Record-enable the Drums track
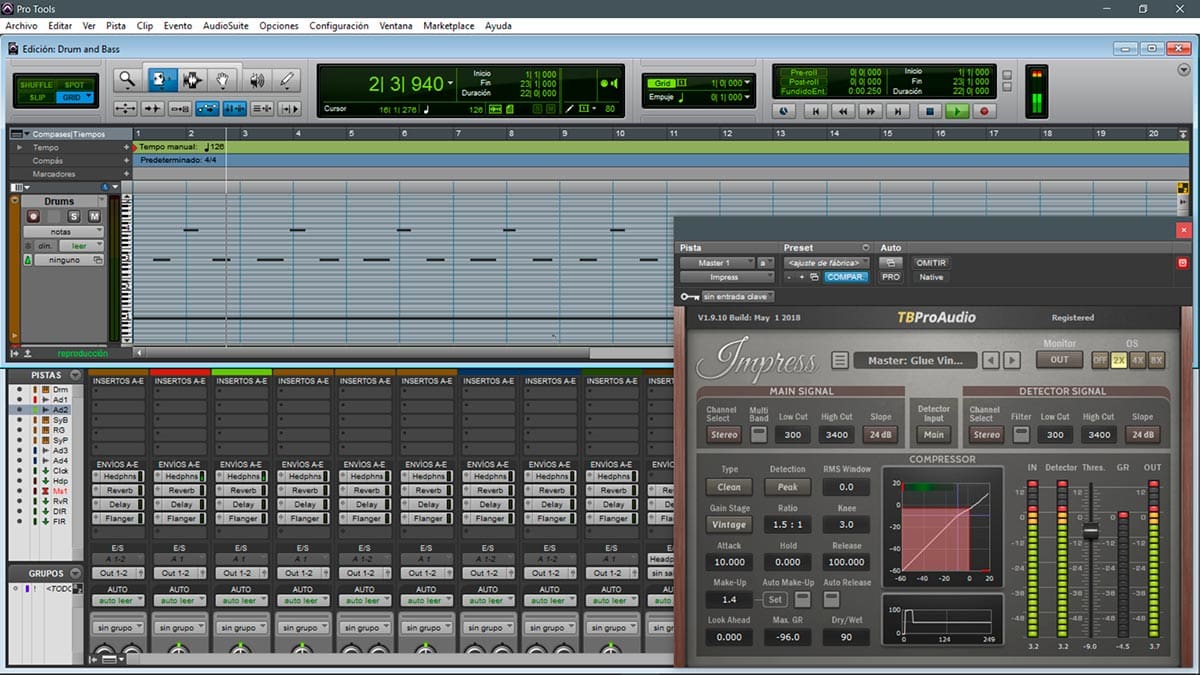 33,216
